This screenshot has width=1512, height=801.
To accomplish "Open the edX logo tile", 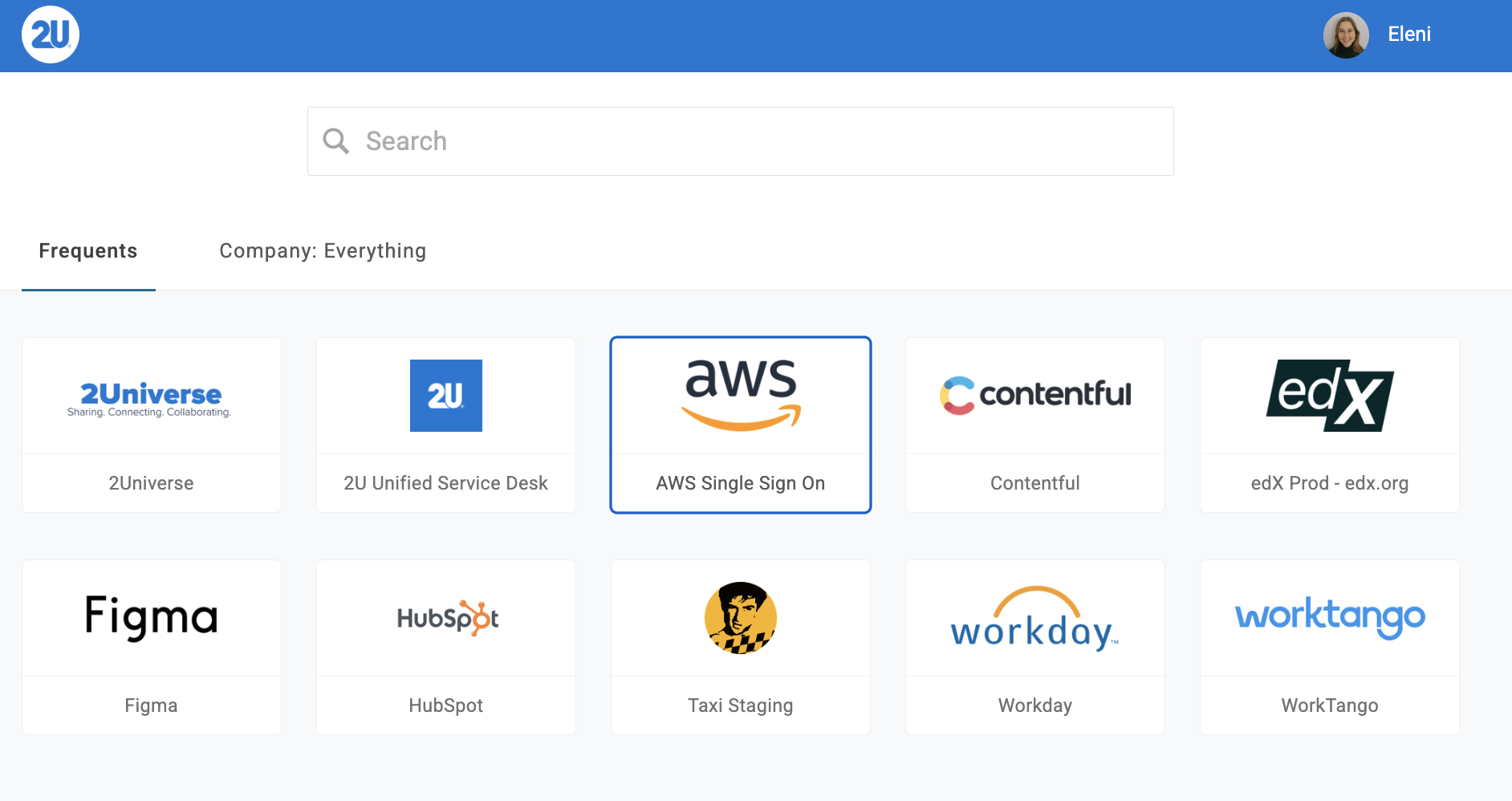I will (x=1329, y=395).
